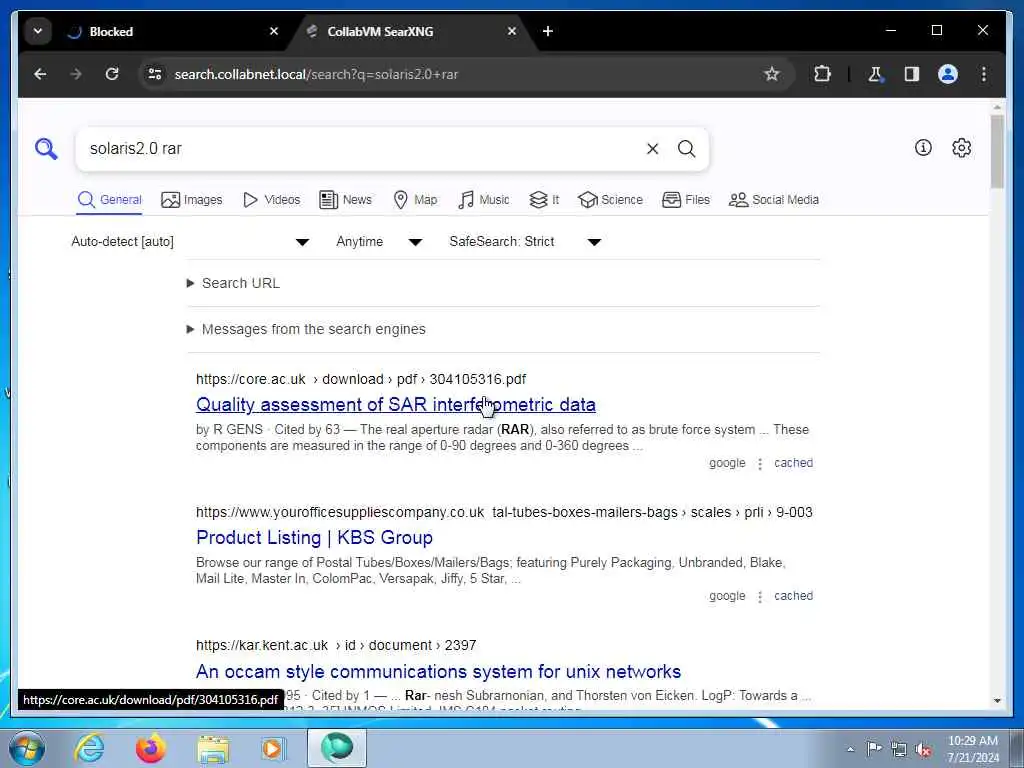This screenshot has width=1024, height=768.
Task: Select the General category
Action: [x=109, y=200]
